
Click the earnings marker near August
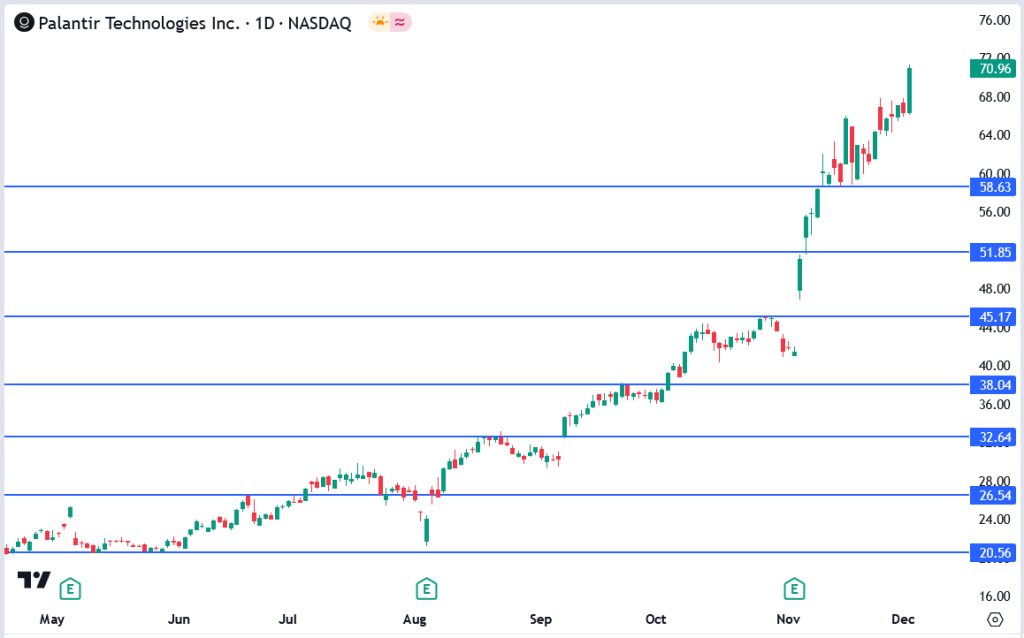pos(426,589)
